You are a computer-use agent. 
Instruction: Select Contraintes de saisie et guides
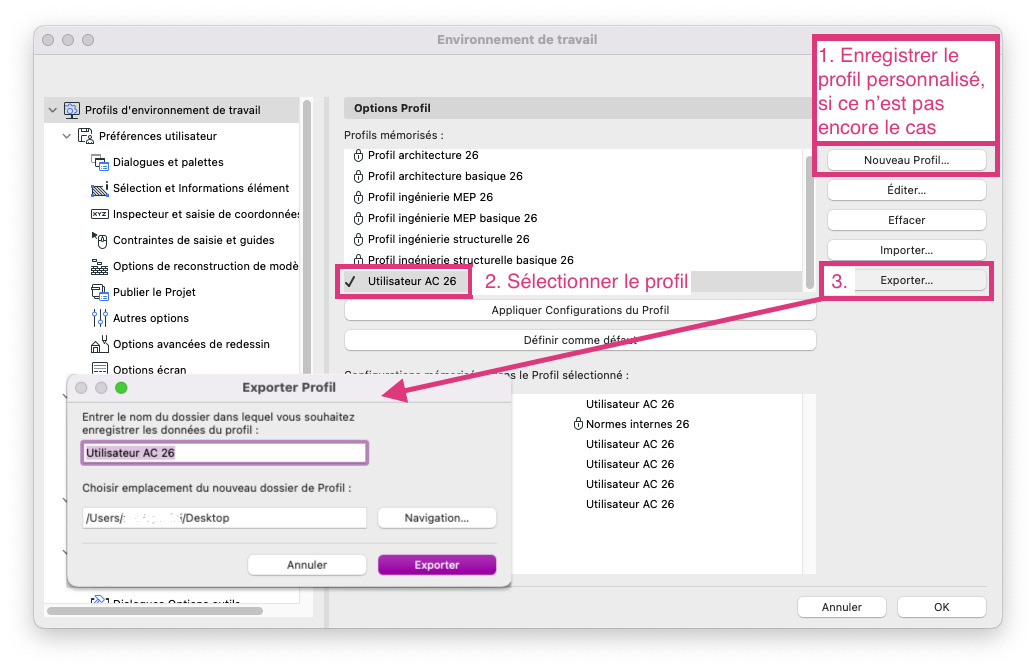[194, 240]
